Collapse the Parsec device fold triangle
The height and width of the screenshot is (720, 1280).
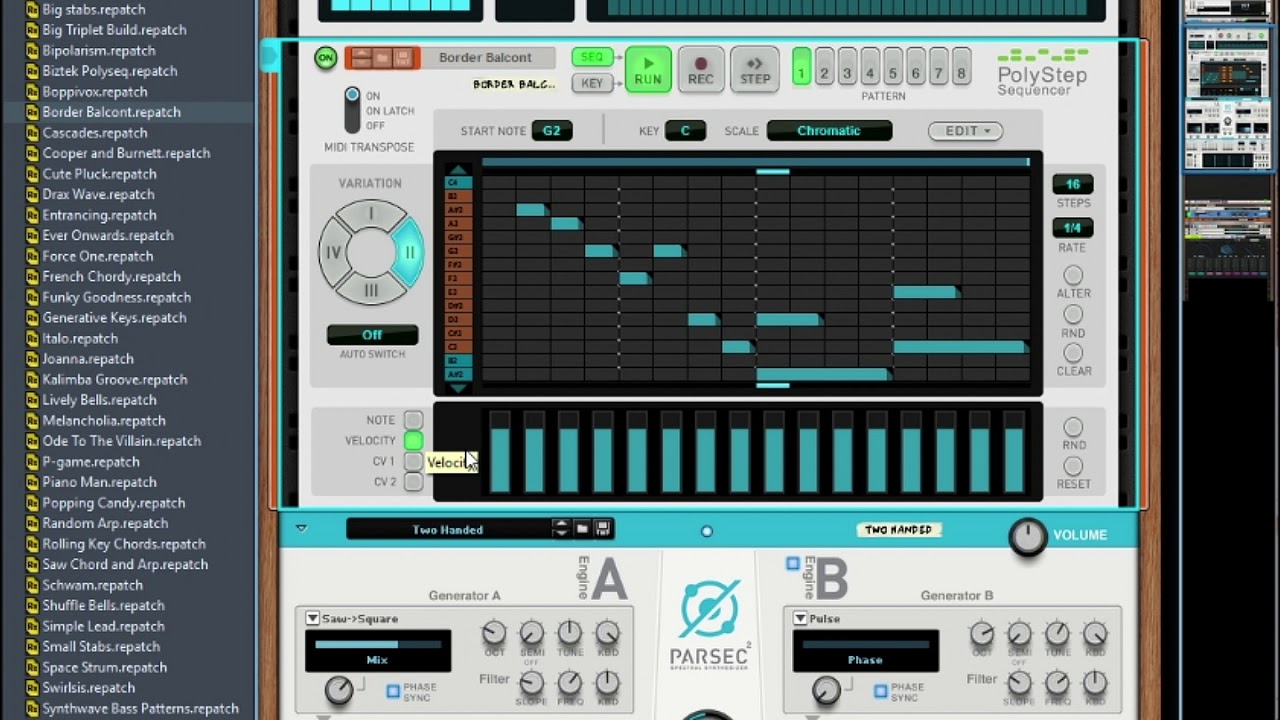[301, 528]
